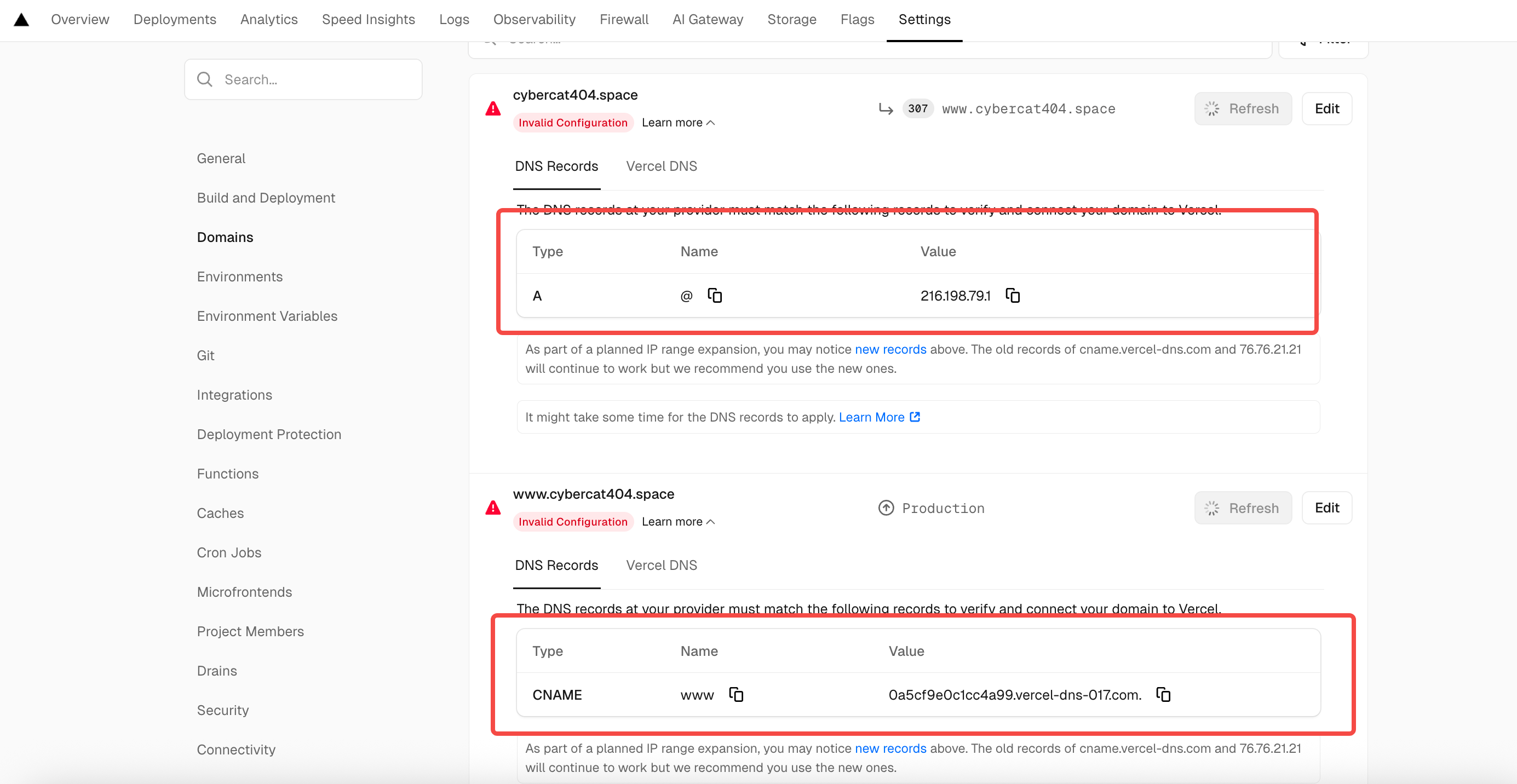The width and height of the screenshot is (1517, 784).
Task: Open General settings
Action: click(221, 158)
